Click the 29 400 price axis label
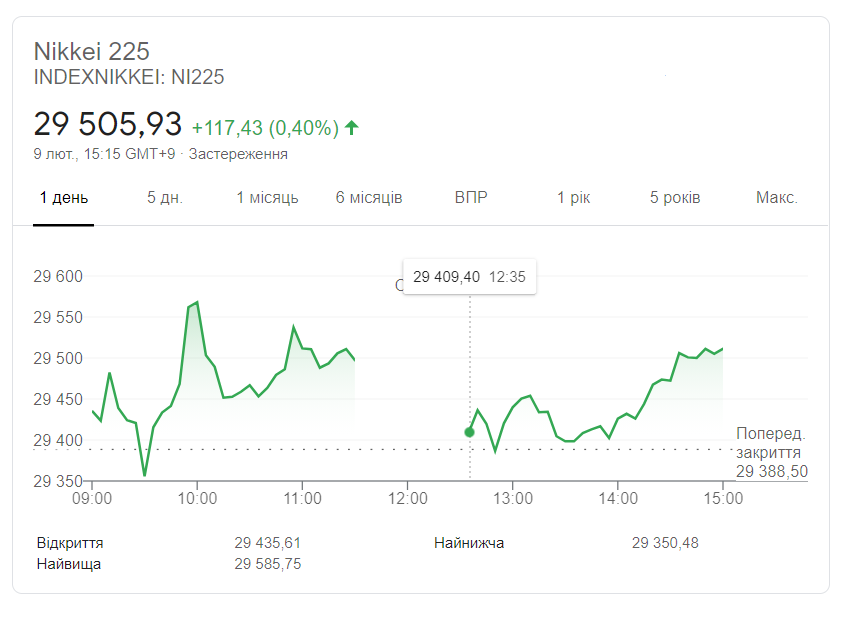 58,440
